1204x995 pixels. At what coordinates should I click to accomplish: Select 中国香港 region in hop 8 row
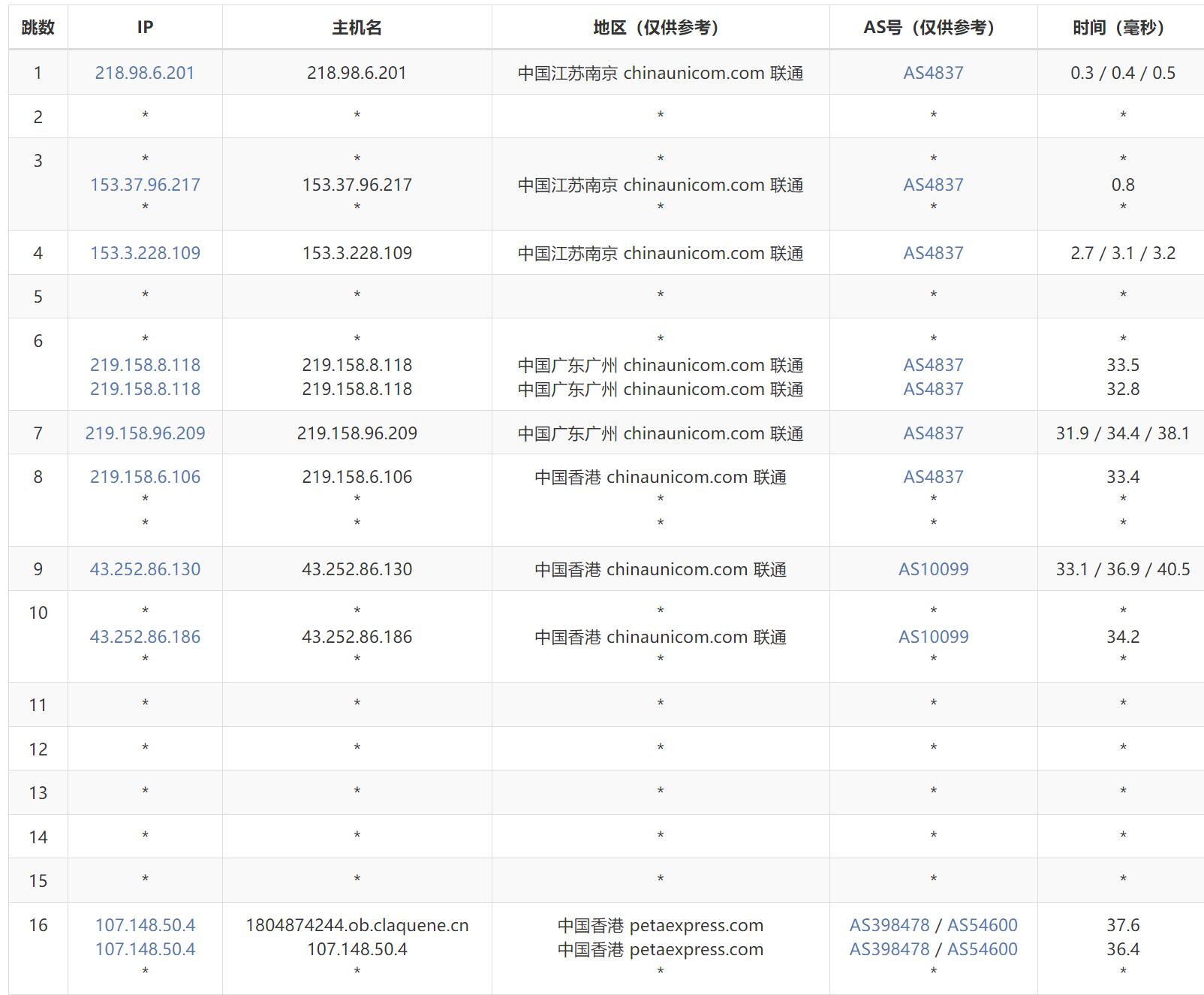coord(661,477)
